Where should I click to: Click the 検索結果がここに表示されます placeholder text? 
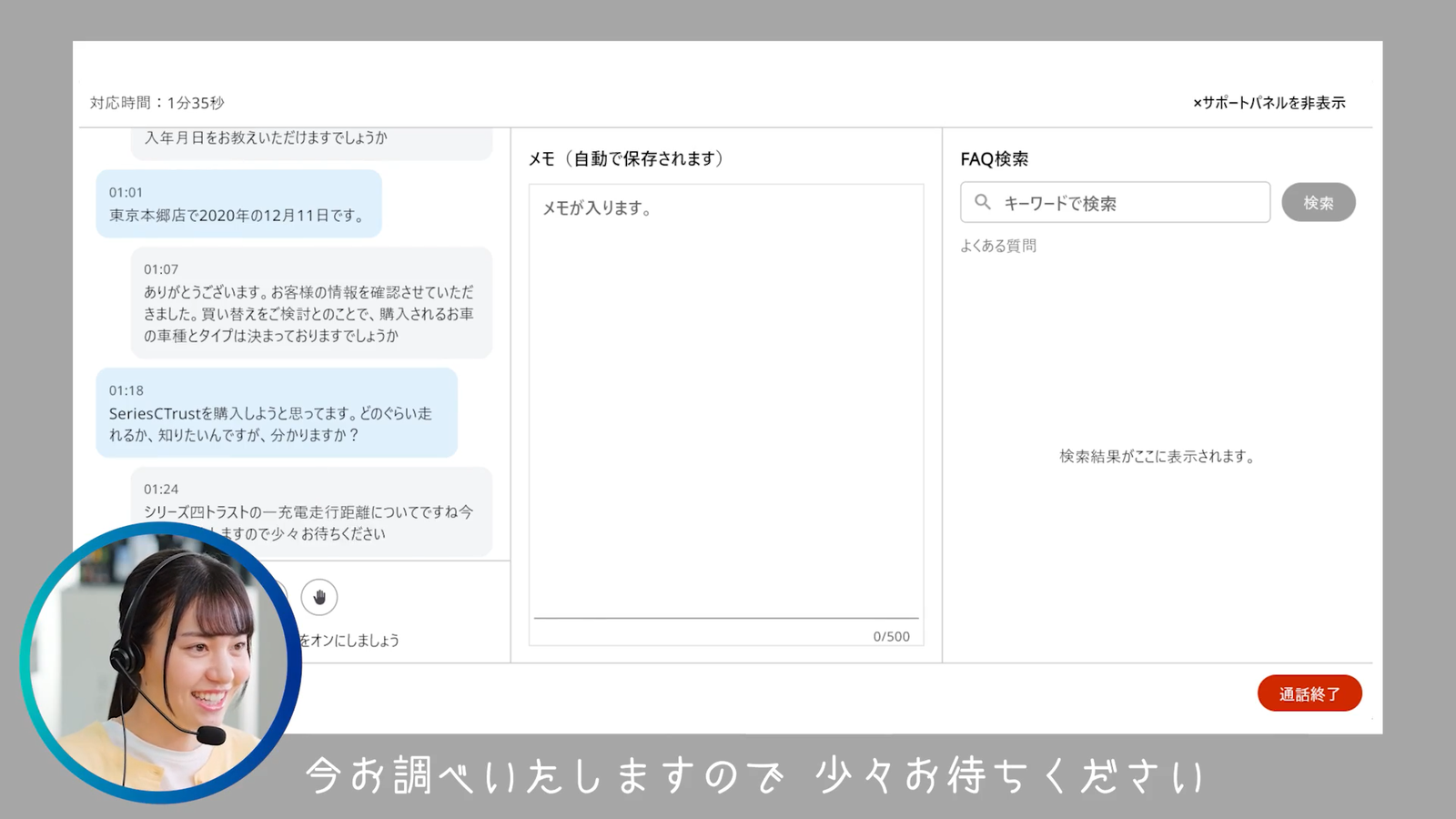(x=1157, y=456)
